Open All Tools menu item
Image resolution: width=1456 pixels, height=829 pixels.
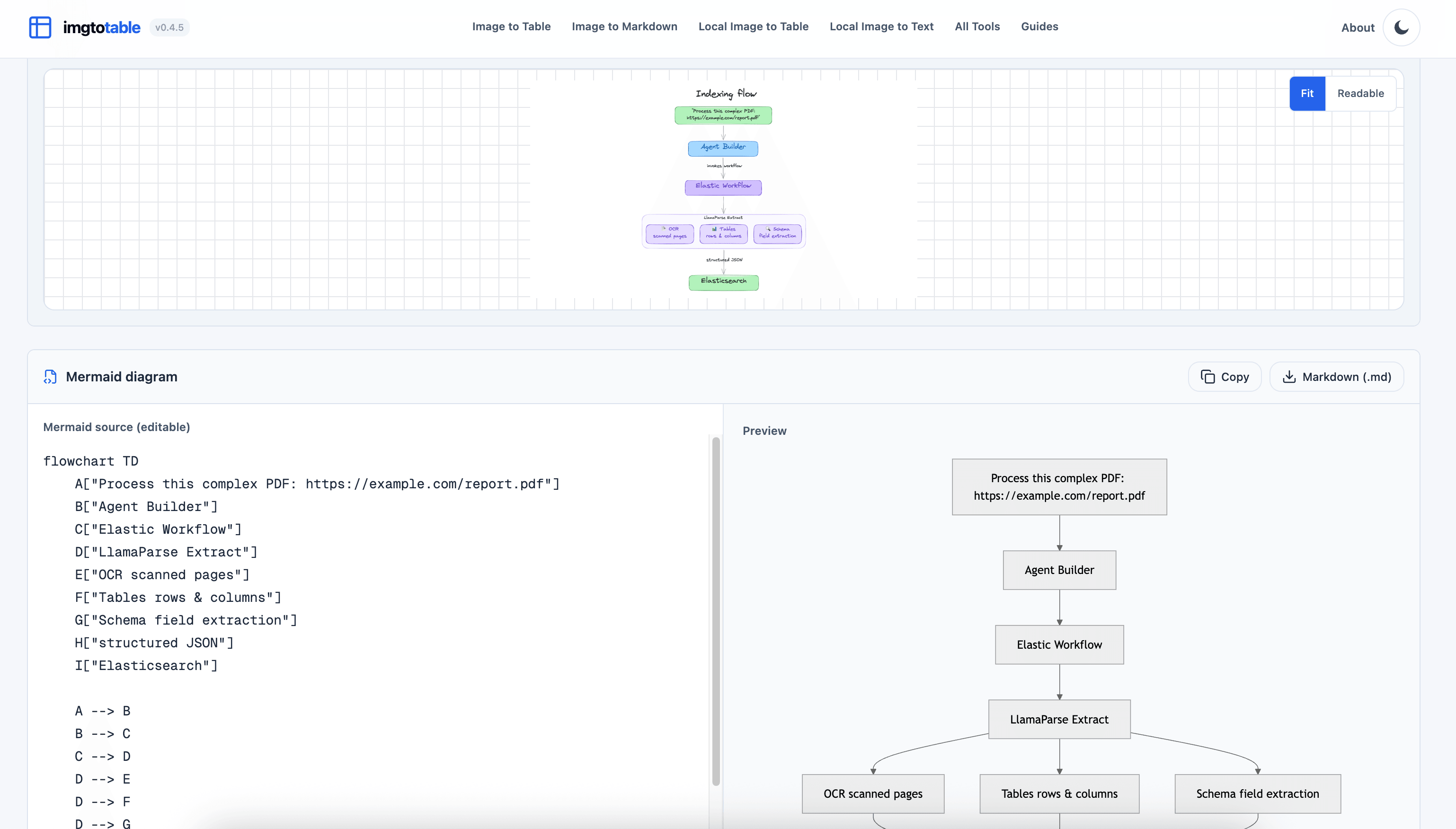coord(977,27)
